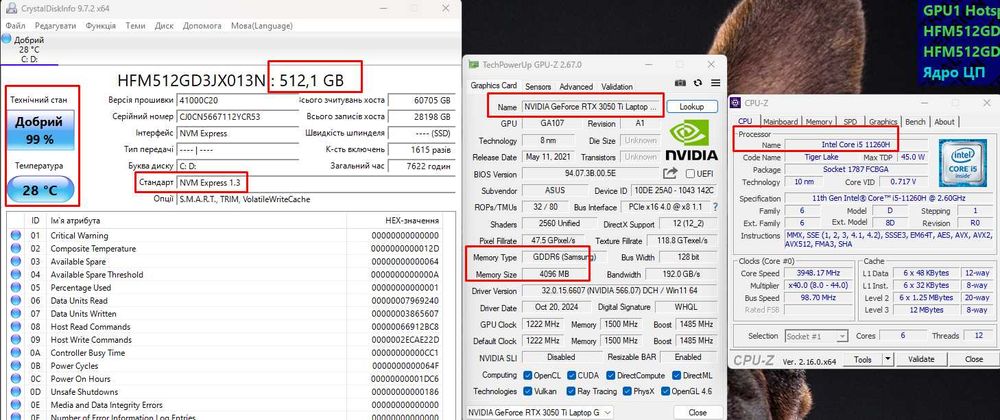
Task: Click the GPU-Z refresh icon
Action: point(698,83)
